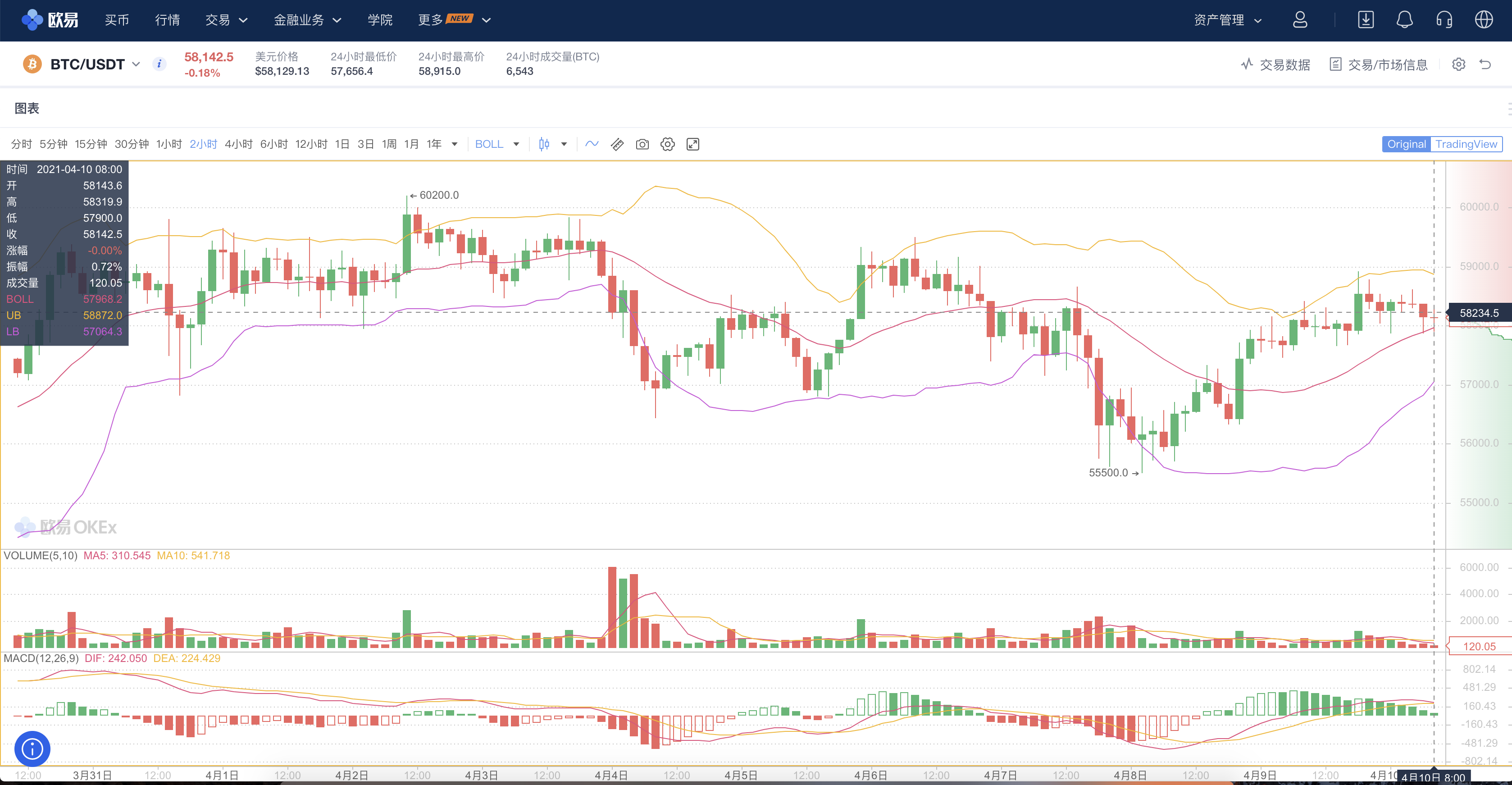The image size is (1512, 785).
Task: Click the line drawing tool icon
Action: click(x=592, y=144)
